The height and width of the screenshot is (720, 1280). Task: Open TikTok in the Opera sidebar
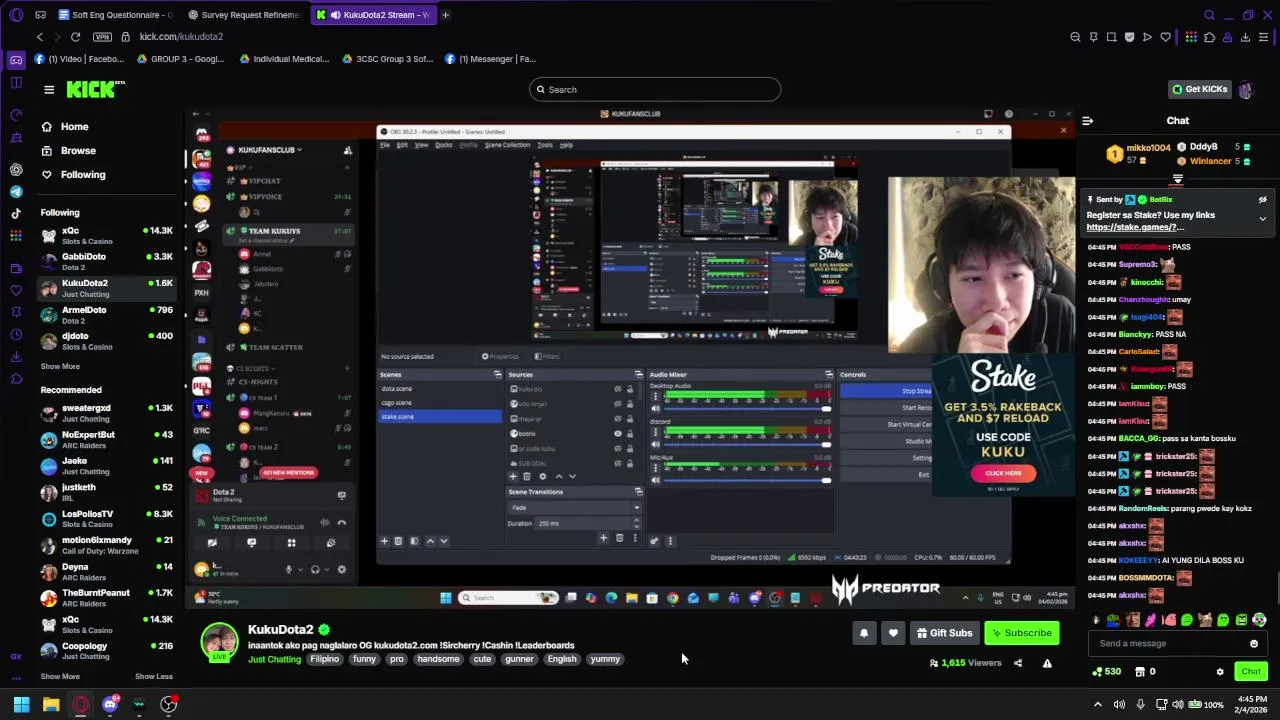[x=16, y=213]
